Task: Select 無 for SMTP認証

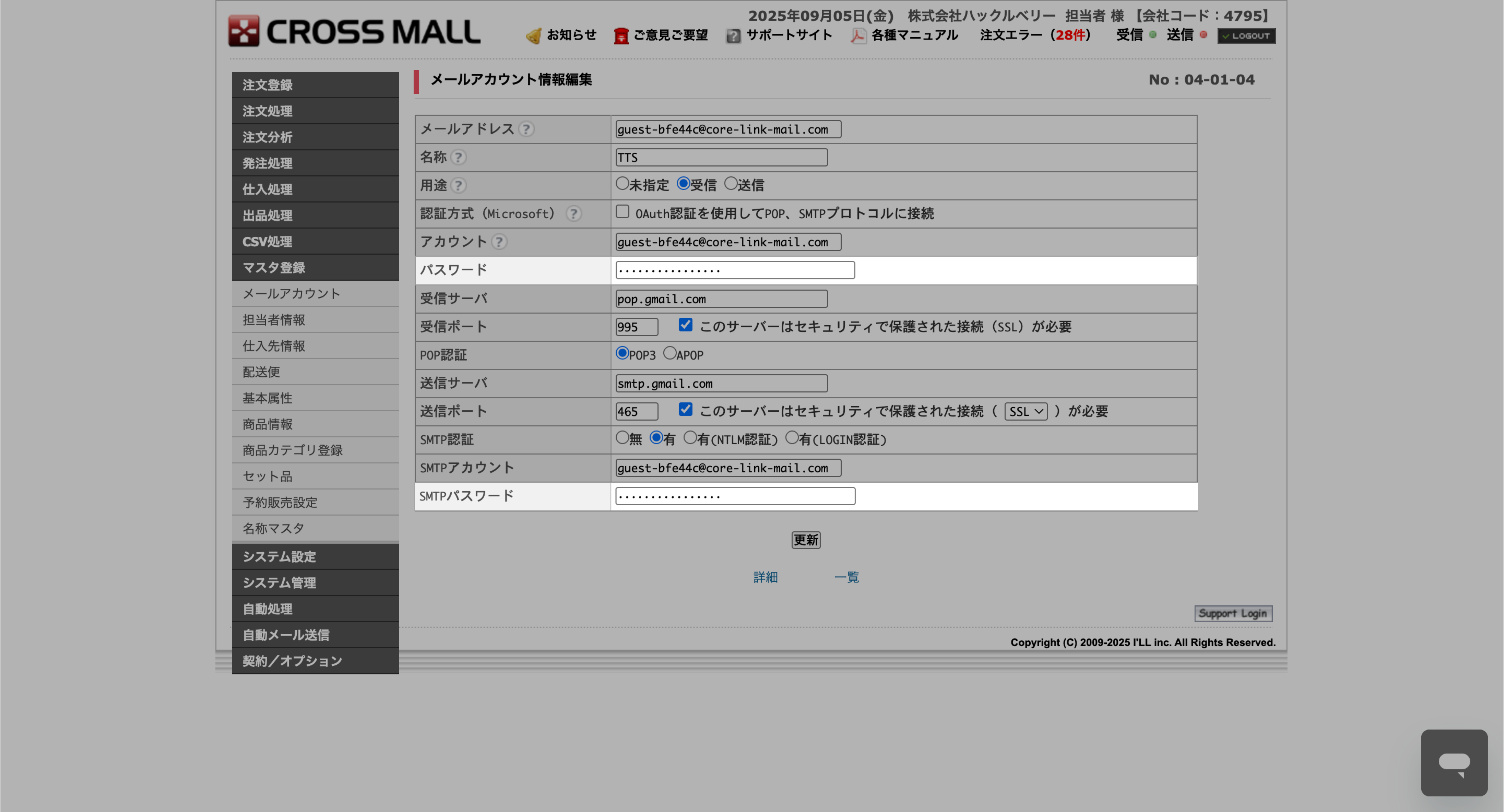Action: coord(623,438)
